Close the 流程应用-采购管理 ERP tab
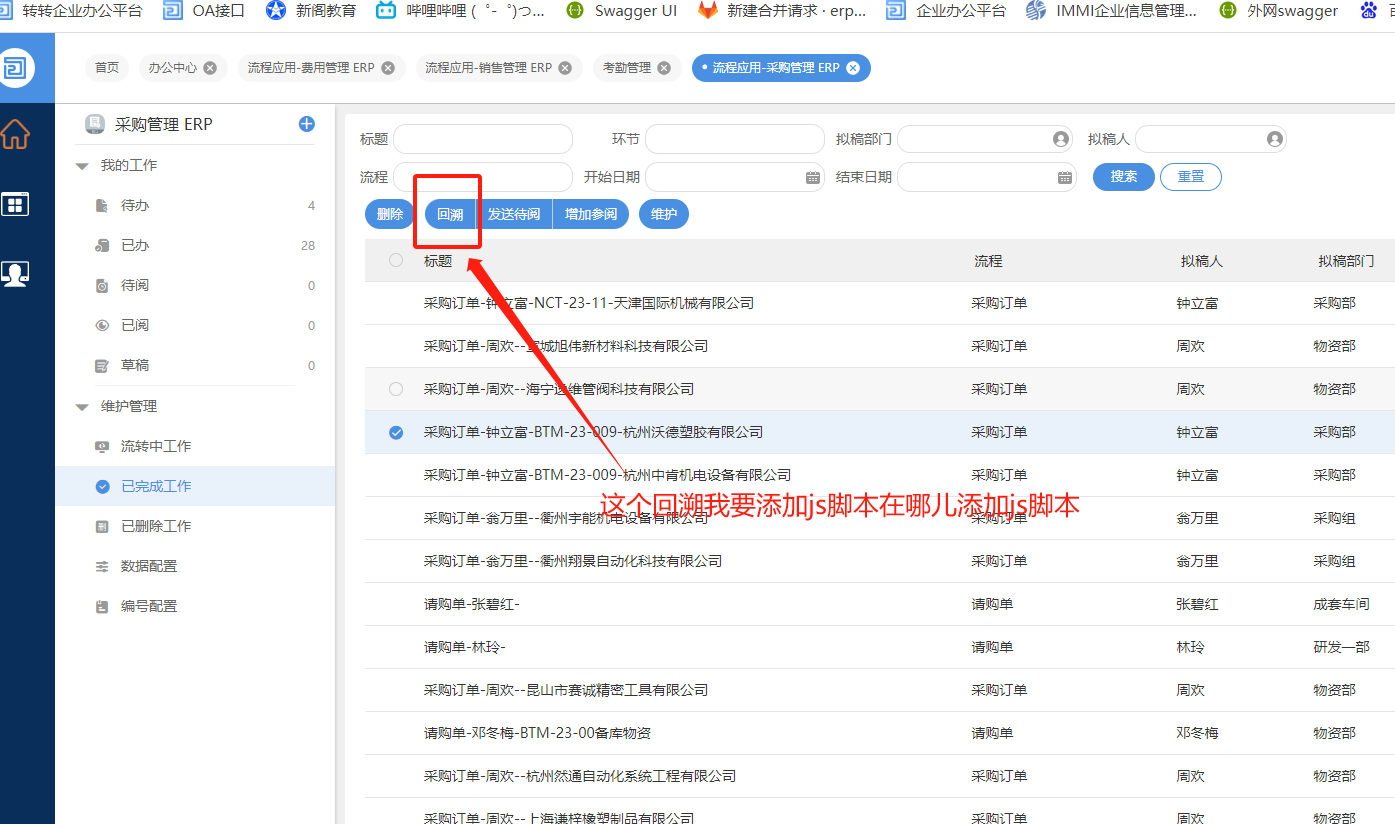This screenshot has height=824, width=1395. pos(853,68)
